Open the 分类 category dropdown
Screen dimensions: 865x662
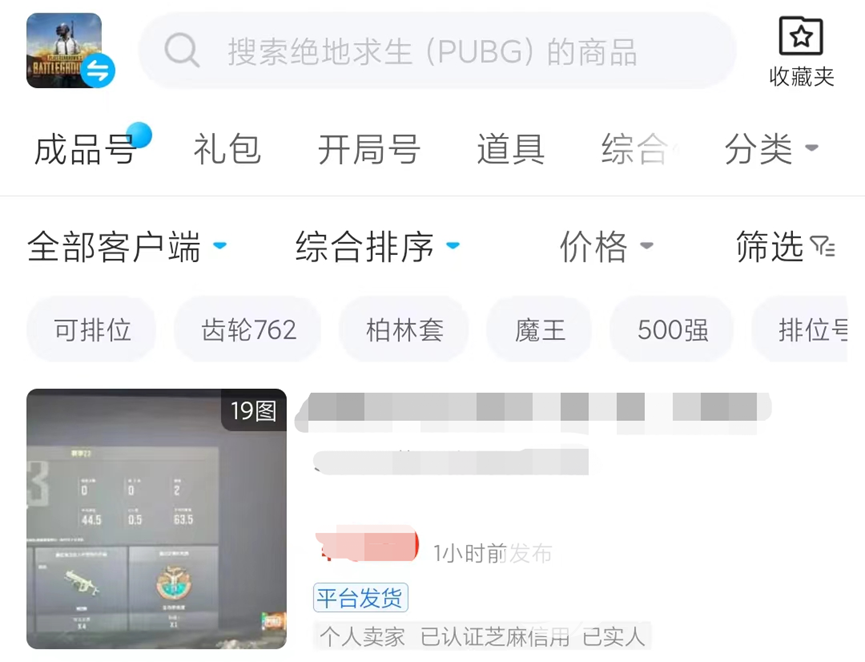[x=771, y=149]
